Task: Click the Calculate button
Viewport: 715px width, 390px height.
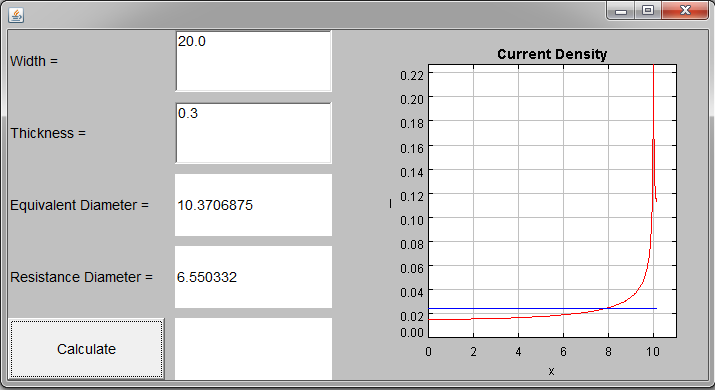Action: click(x=86, y=348)
